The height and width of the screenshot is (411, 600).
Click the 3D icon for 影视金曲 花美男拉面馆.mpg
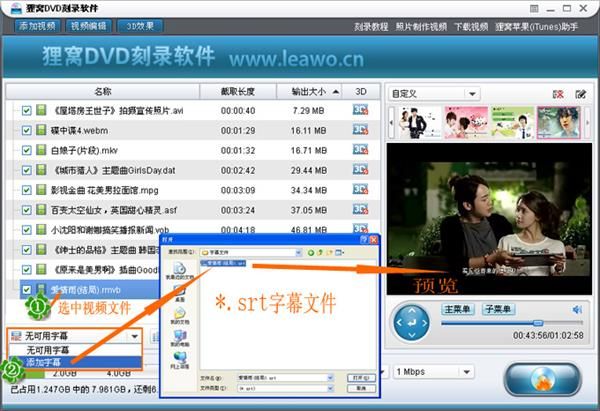tap(360, 189)
